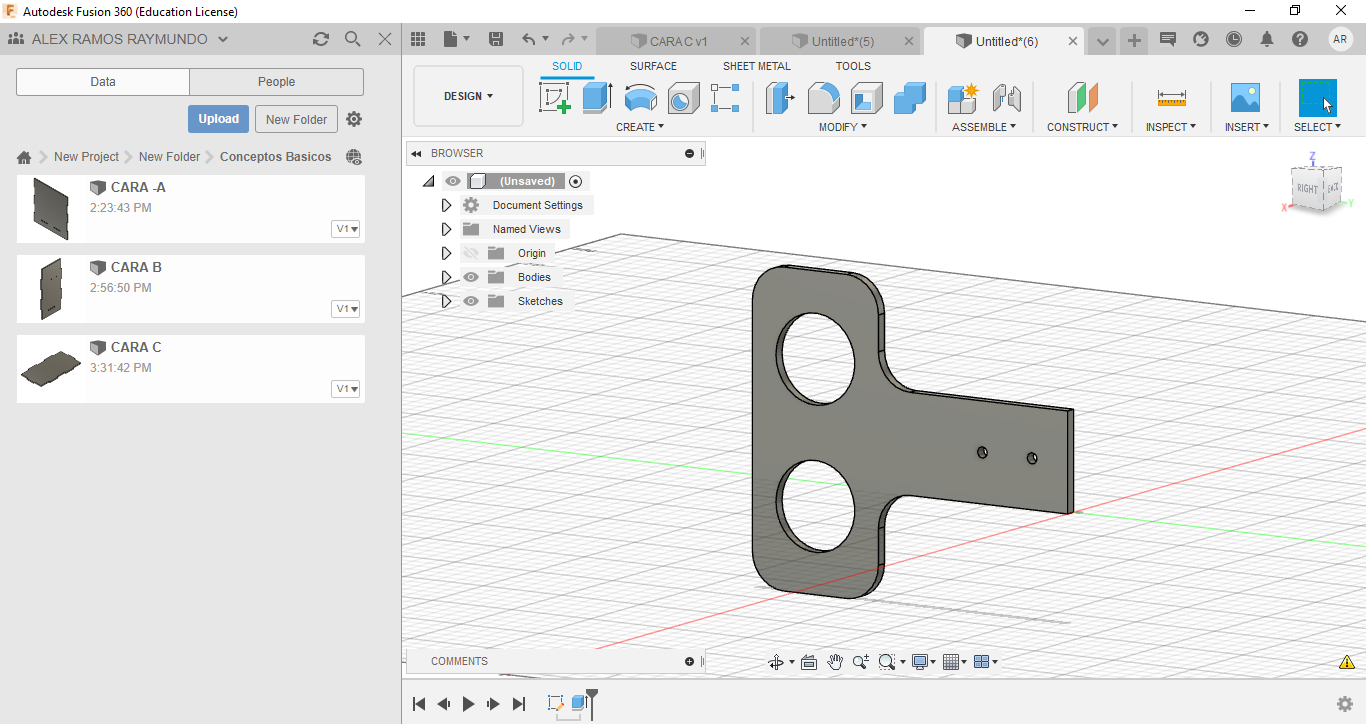Click the New Folder button

click(x=296, y=119)
